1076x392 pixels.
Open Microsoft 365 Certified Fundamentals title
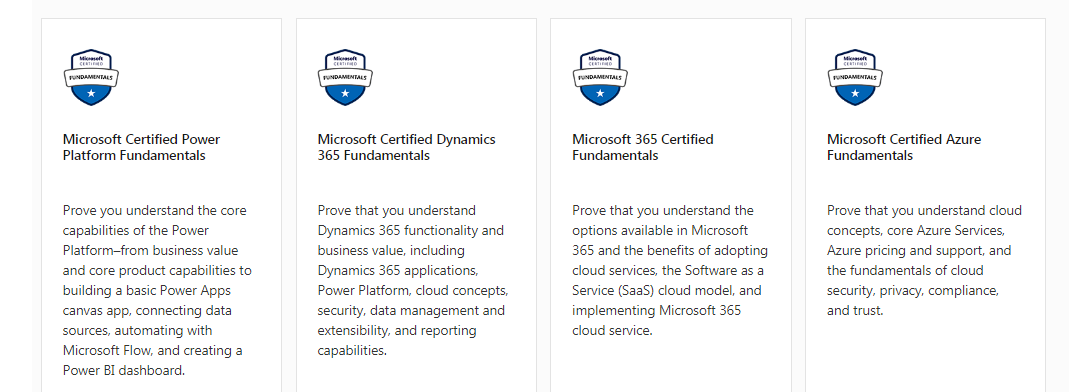coord(643,148)
